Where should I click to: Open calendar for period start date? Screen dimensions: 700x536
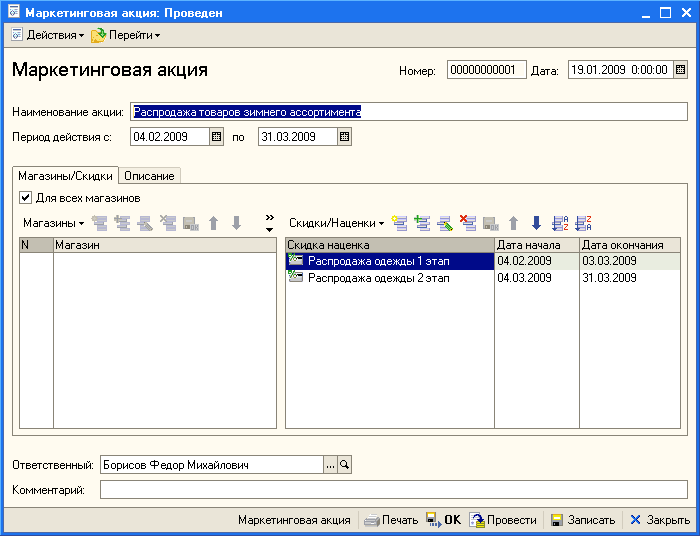(216, 137)
